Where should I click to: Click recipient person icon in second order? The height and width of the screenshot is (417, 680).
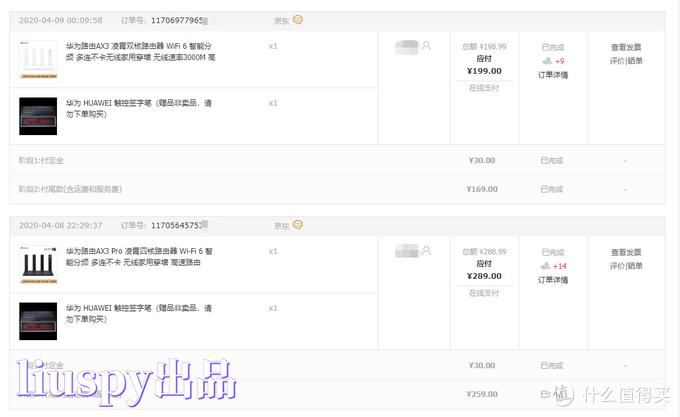pos(426,251)
